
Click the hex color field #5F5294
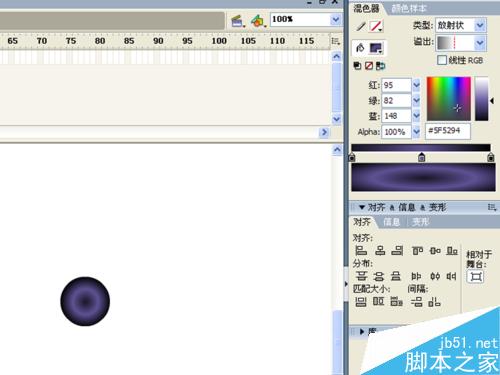click(x=448, y=131)
